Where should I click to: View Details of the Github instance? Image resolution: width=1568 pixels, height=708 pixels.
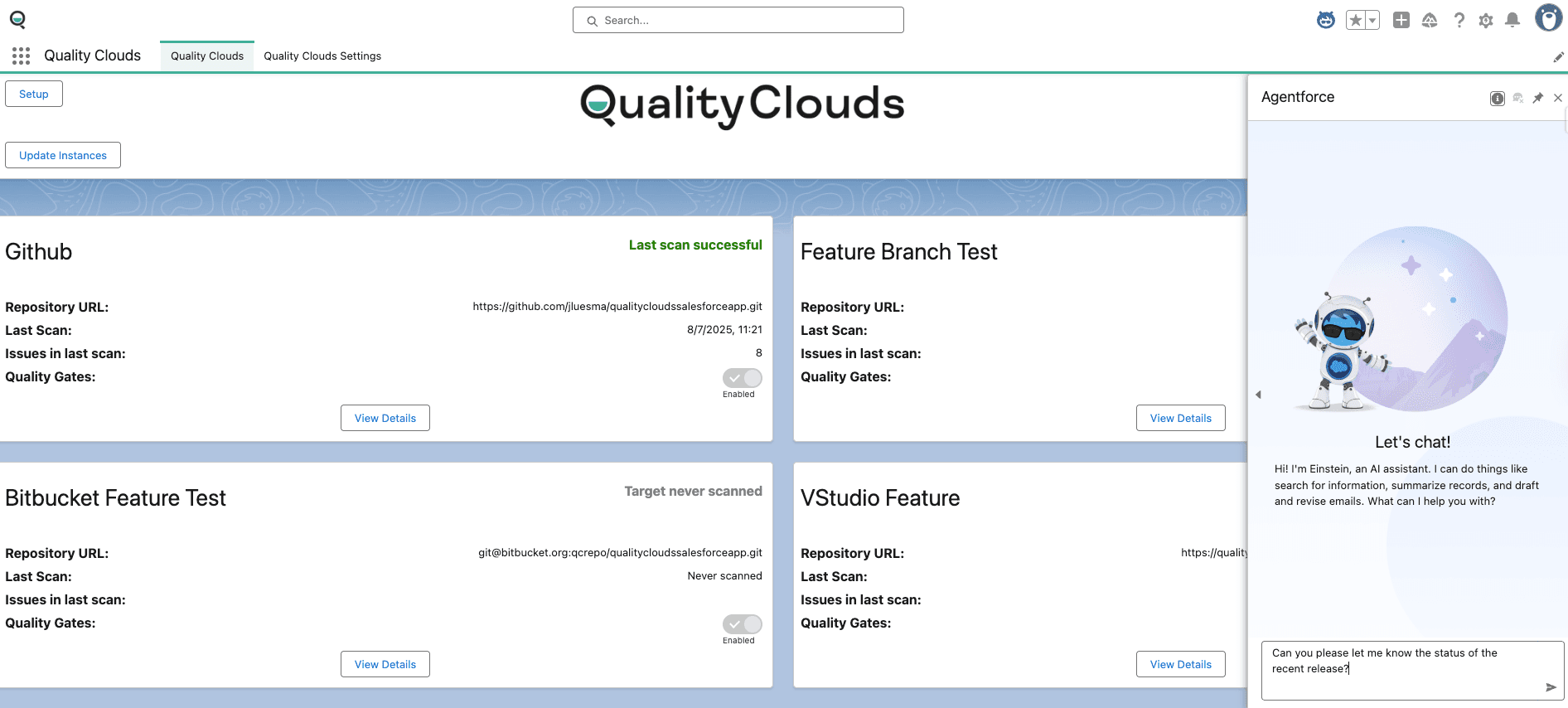point(385,418)
